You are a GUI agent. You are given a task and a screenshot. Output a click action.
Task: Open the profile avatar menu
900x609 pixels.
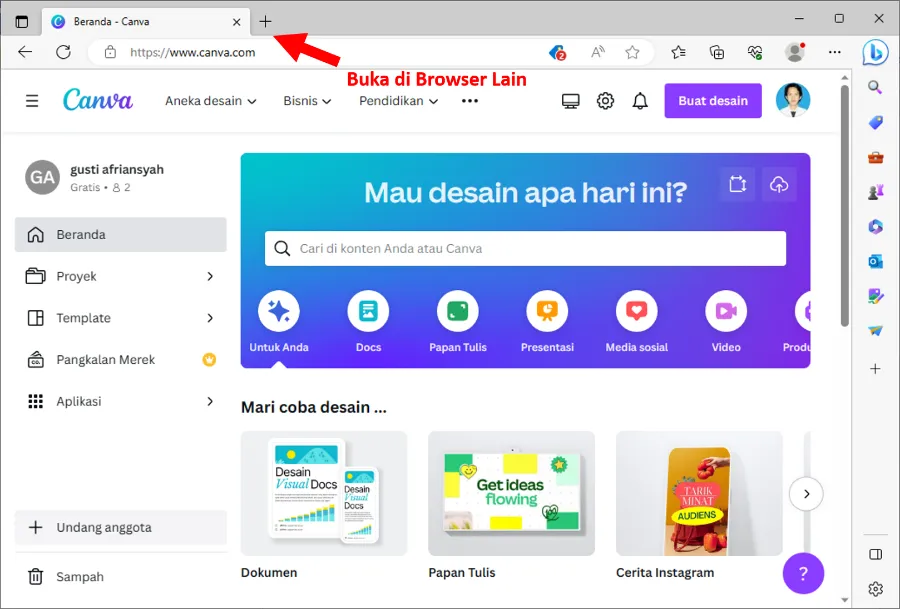click(x=793, y=100)
